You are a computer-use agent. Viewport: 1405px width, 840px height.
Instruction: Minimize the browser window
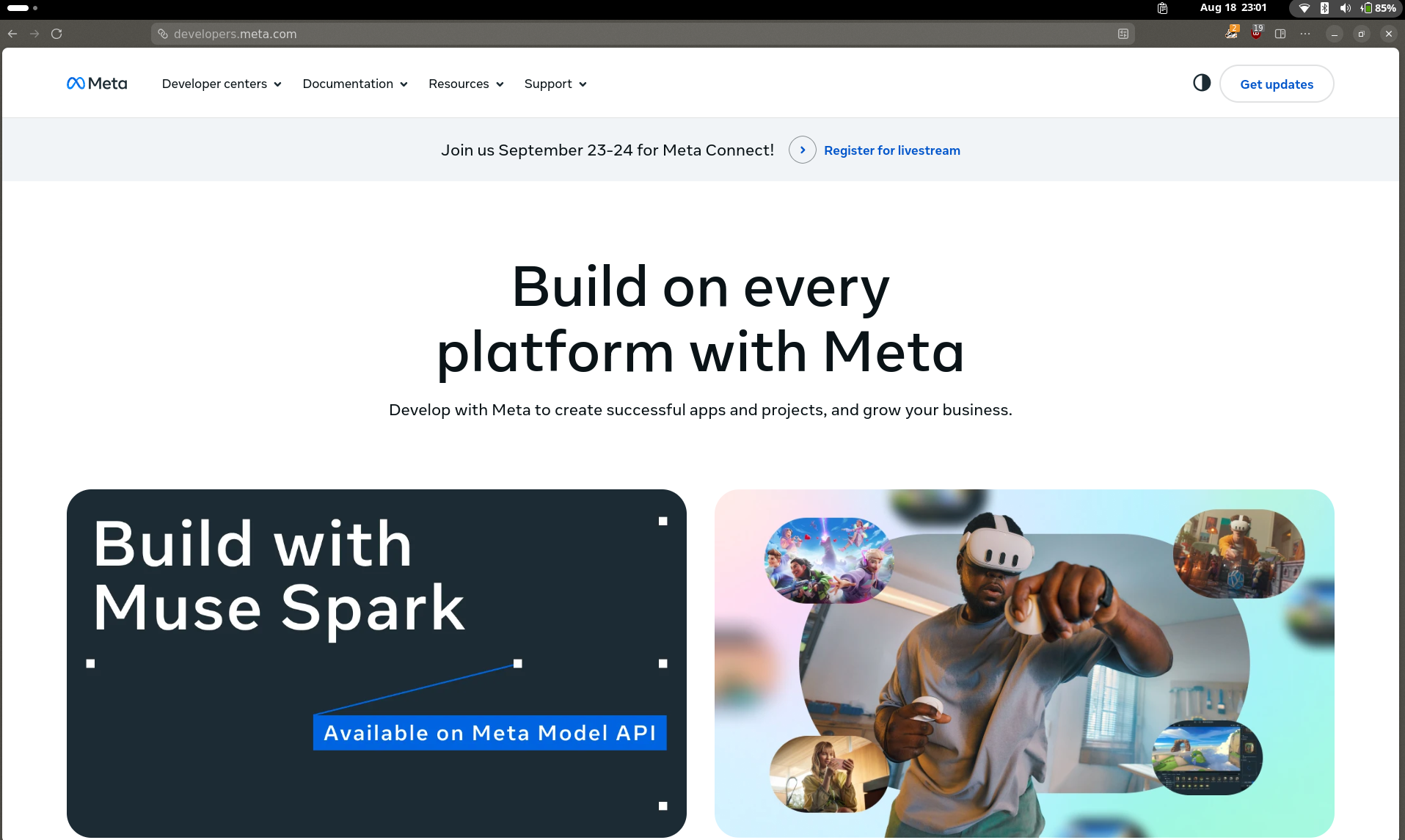1335,34
